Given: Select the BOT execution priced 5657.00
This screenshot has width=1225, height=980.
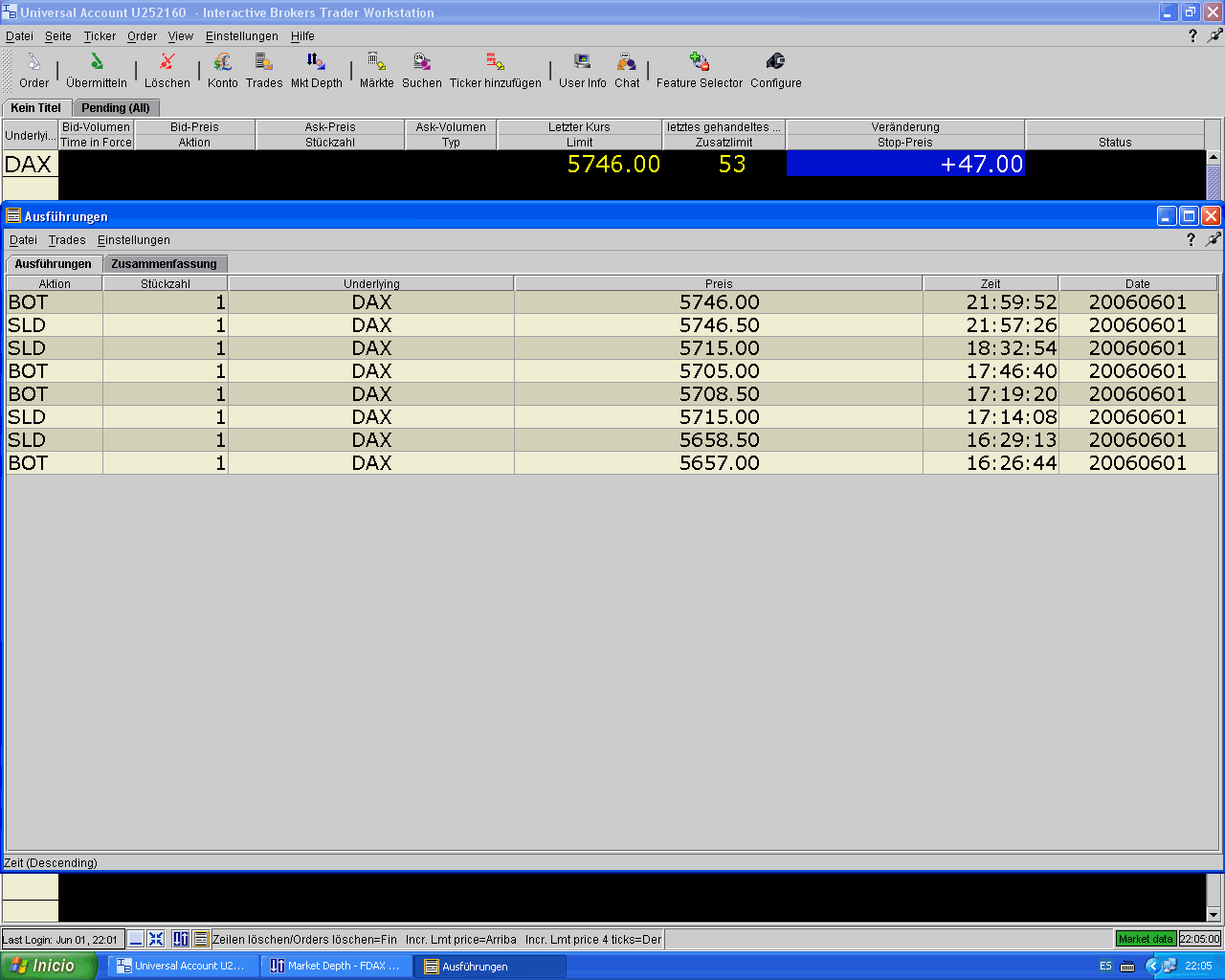Looking at the screenshot, I should point(612,463).
